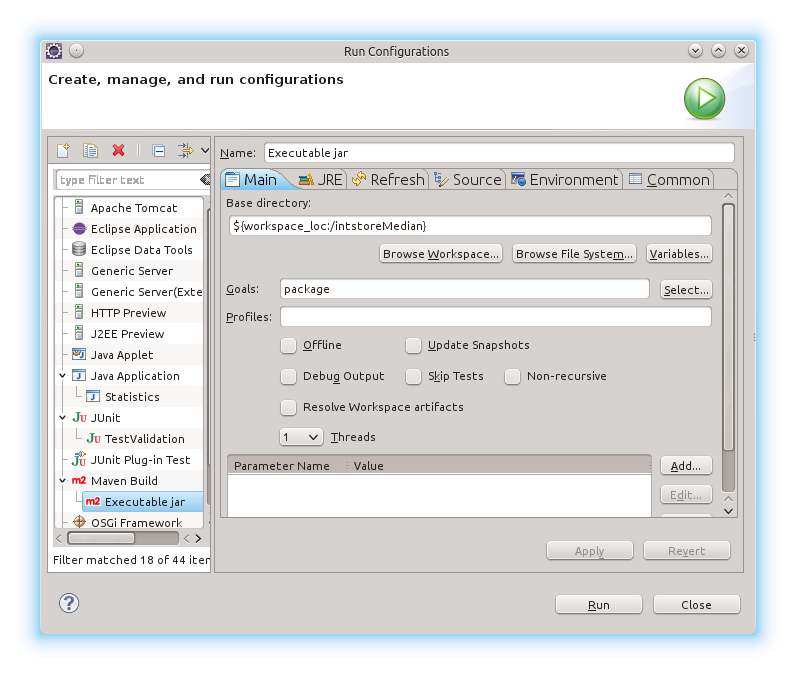Click the help question mark icon
Viewport: 796px width, 674px height.
point(68,602)
